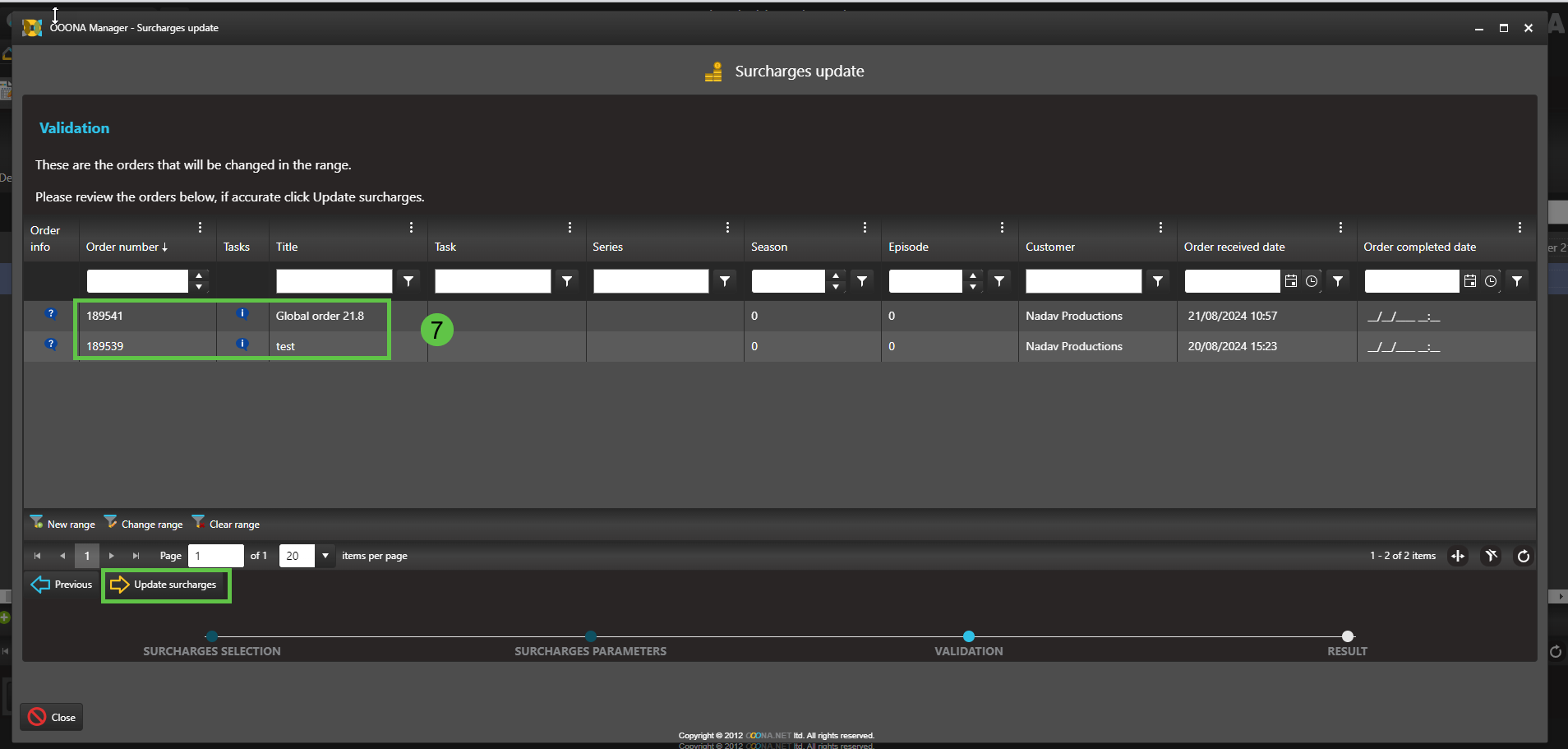Click the Update surcharges button
The height and width of the screenshot is (749, 1568).
pyautogui.click(x=165, y=585)
